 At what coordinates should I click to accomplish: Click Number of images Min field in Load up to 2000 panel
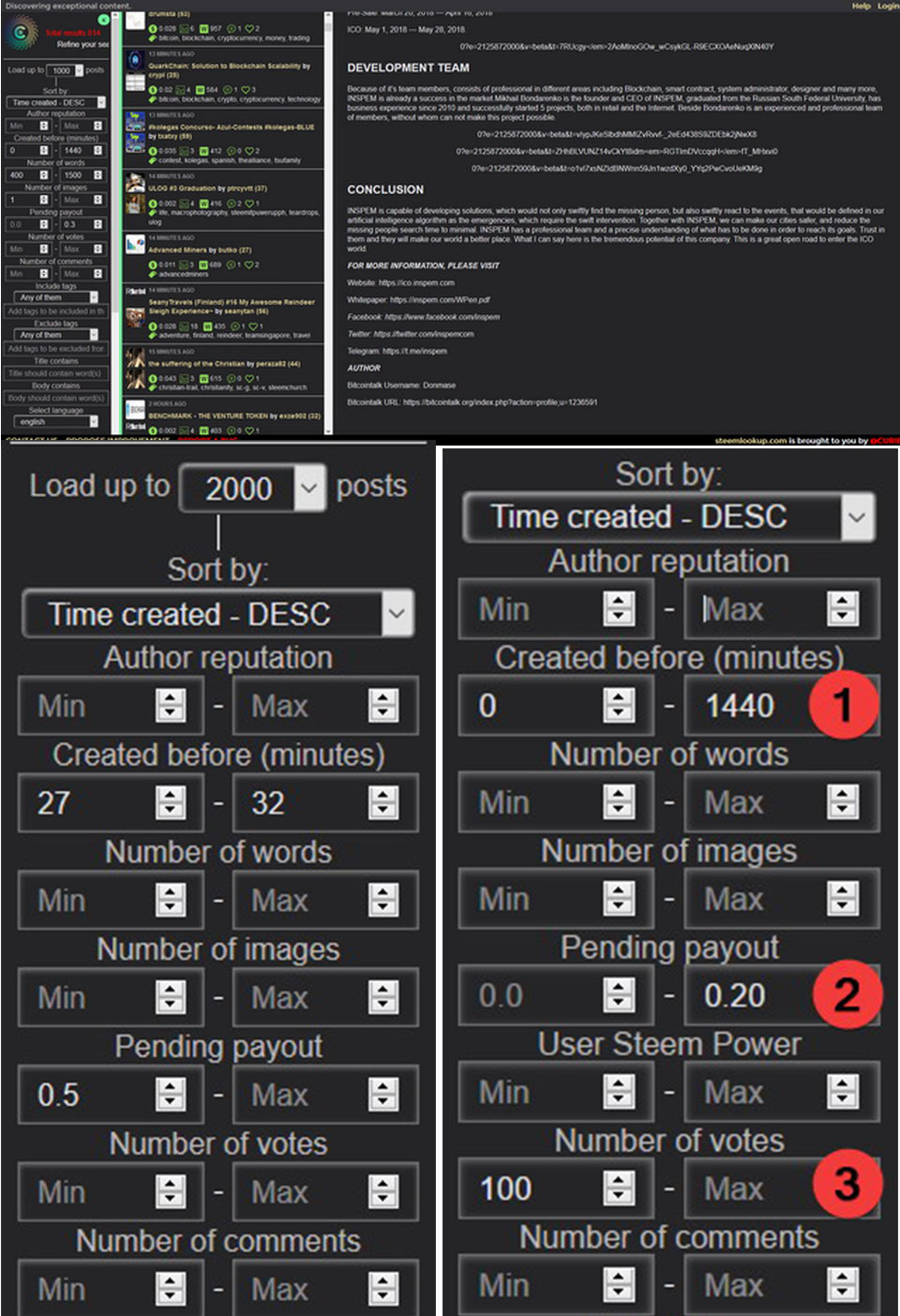click(x=110, y=997)
